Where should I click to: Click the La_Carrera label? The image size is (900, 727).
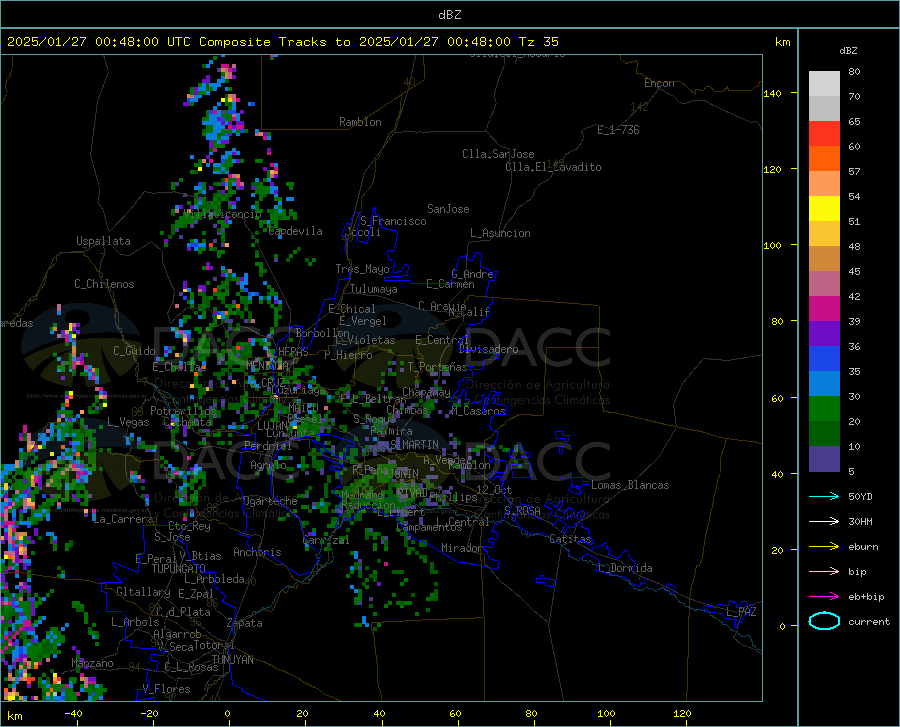click(x=123, y=519)
